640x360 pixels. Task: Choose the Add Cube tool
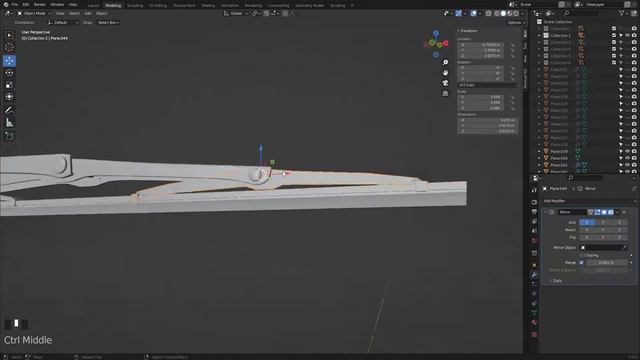[9, 136]
